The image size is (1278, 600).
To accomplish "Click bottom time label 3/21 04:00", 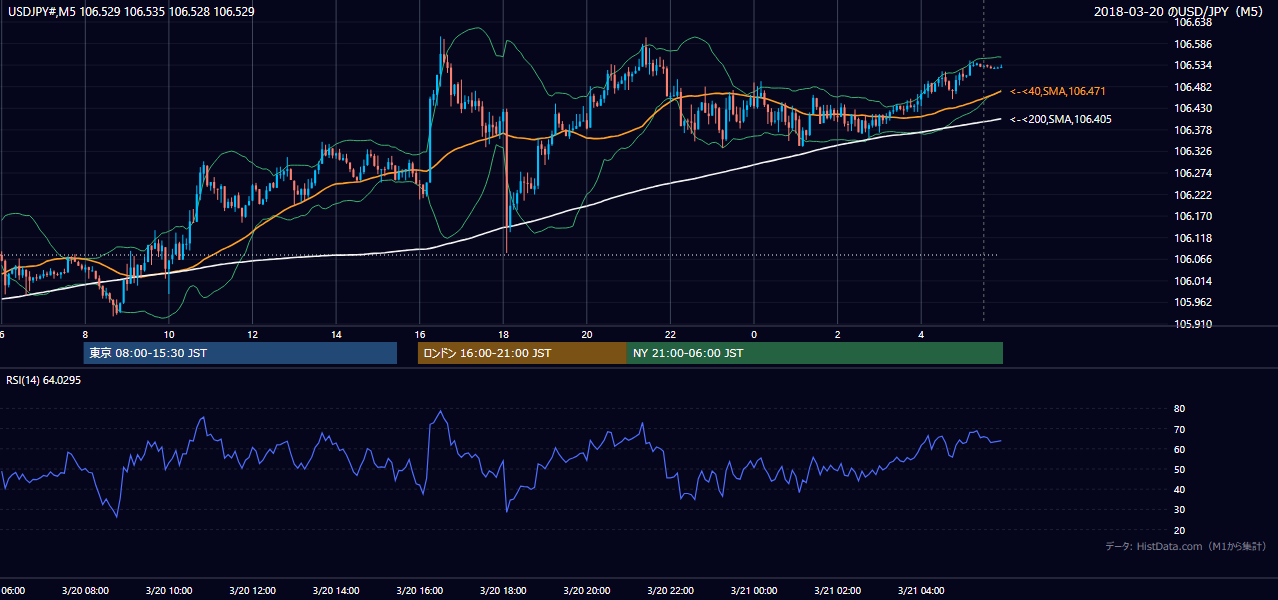I will tap(921, 591).
